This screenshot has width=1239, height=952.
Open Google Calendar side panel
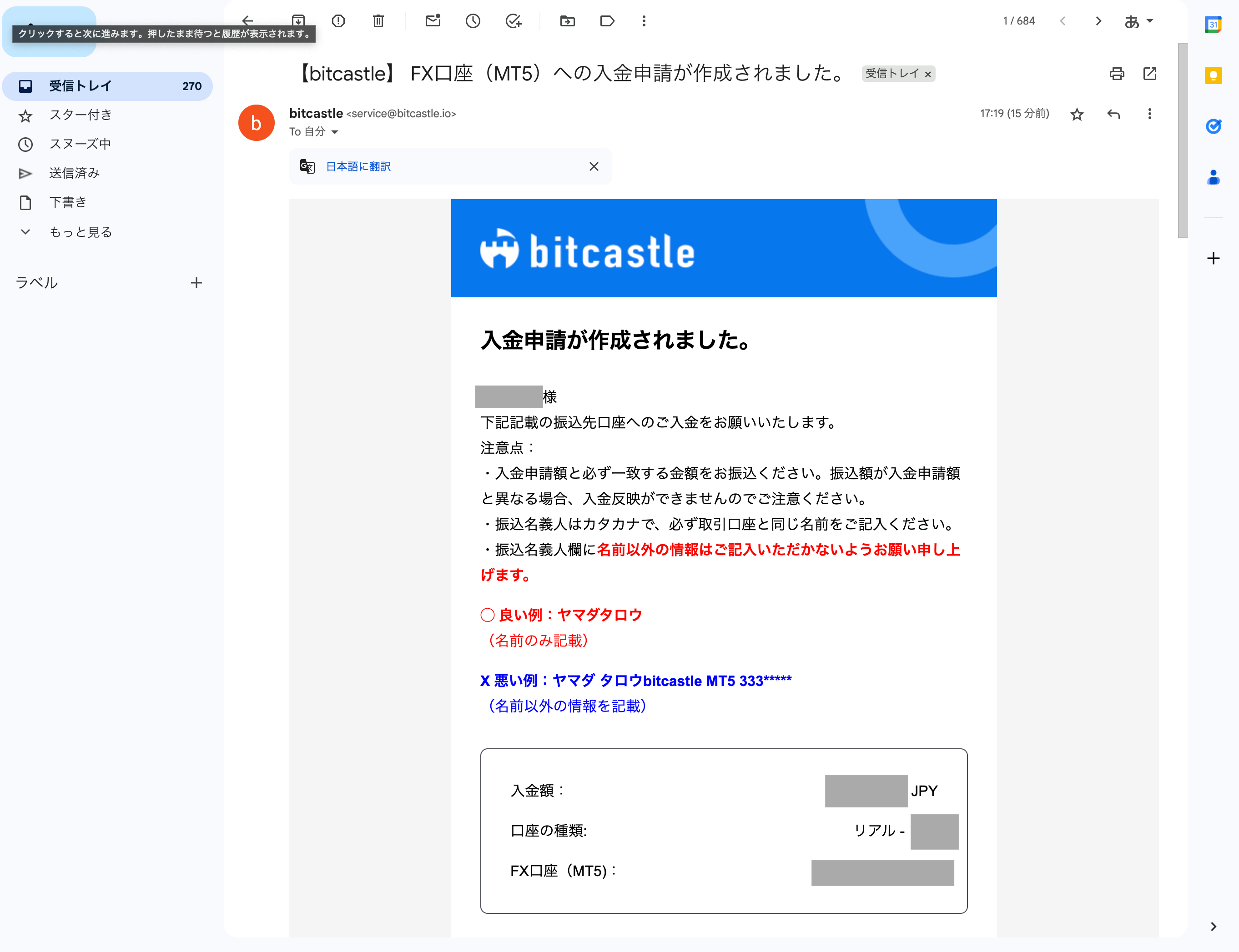[1214, 25]
